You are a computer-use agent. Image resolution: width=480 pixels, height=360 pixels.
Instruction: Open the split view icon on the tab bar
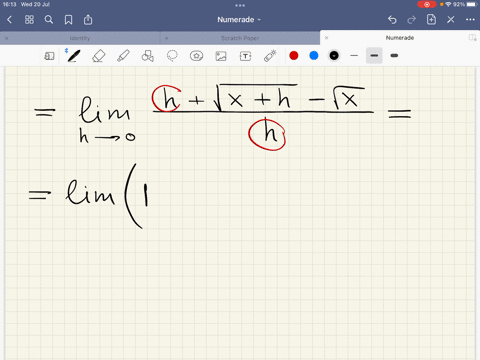pyautogui.click(x=472, y=37)
